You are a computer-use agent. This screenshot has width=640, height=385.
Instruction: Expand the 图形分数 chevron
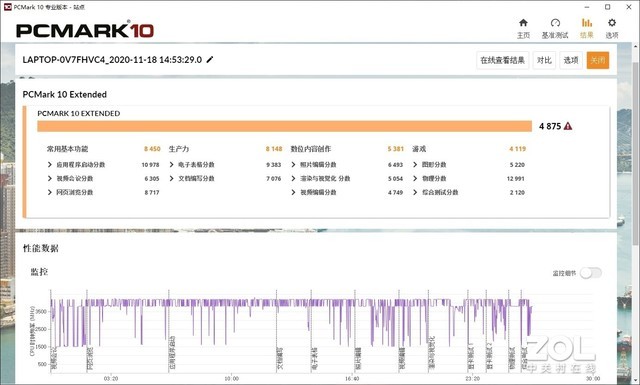tap(415, 165)
